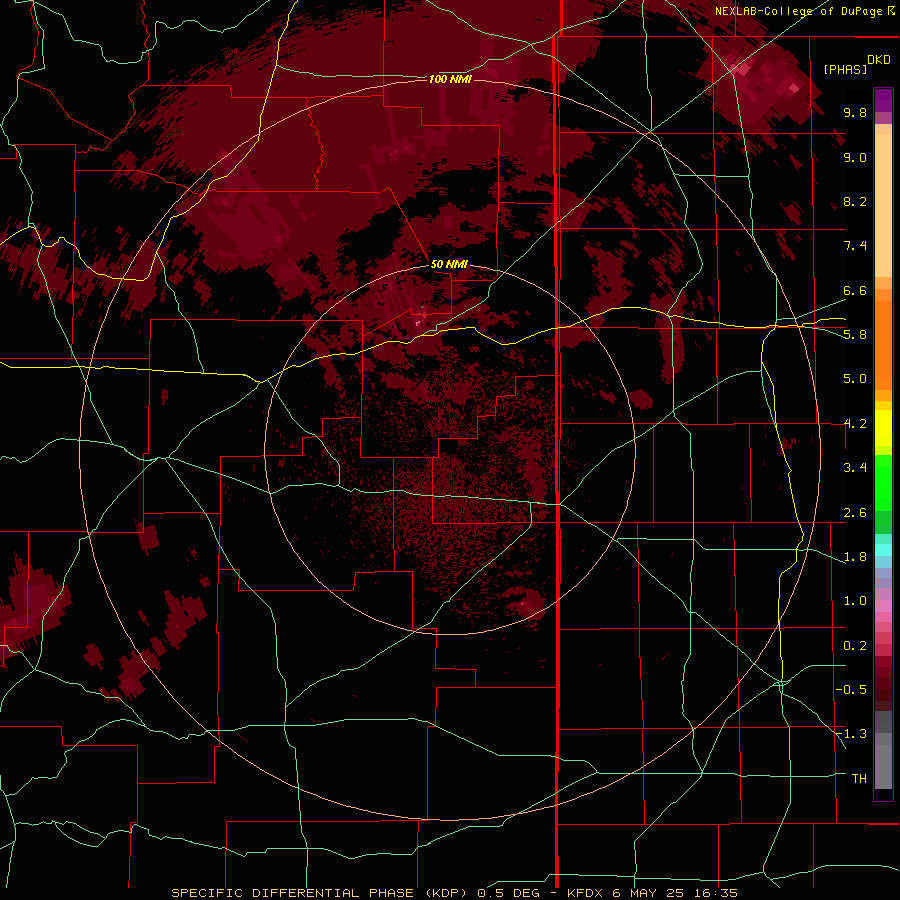Click the 9.0 color scale value
Image resolution: width=900 pixels, height=900 pixels.
tap(855, 157)
